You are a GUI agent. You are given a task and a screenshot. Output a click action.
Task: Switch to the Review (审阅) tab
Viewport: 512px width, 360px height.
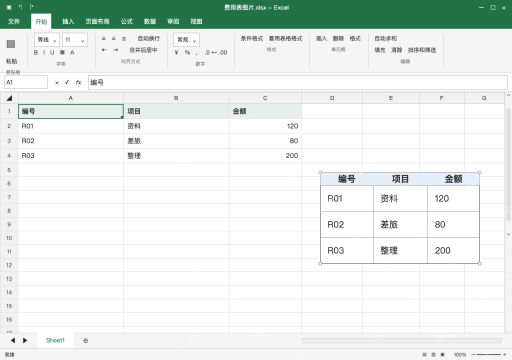[x=173, y=21]
